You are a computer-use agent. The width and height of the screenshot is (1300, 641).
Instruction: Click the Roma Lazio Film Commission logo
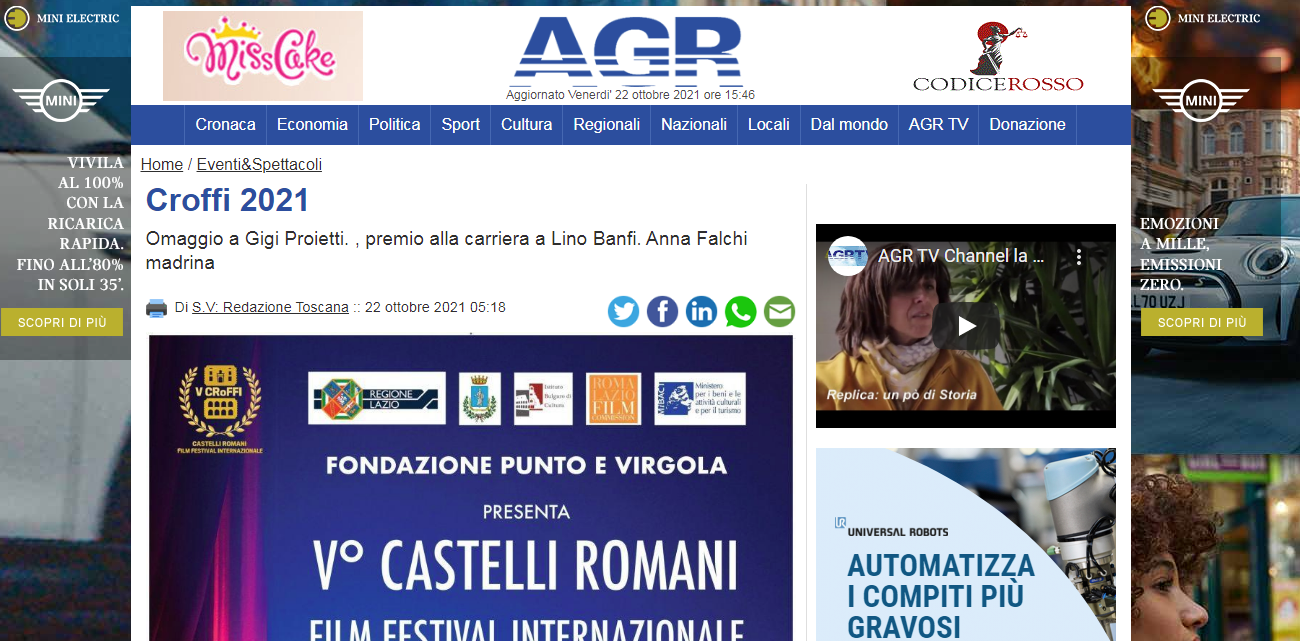[x=613, y=398]
